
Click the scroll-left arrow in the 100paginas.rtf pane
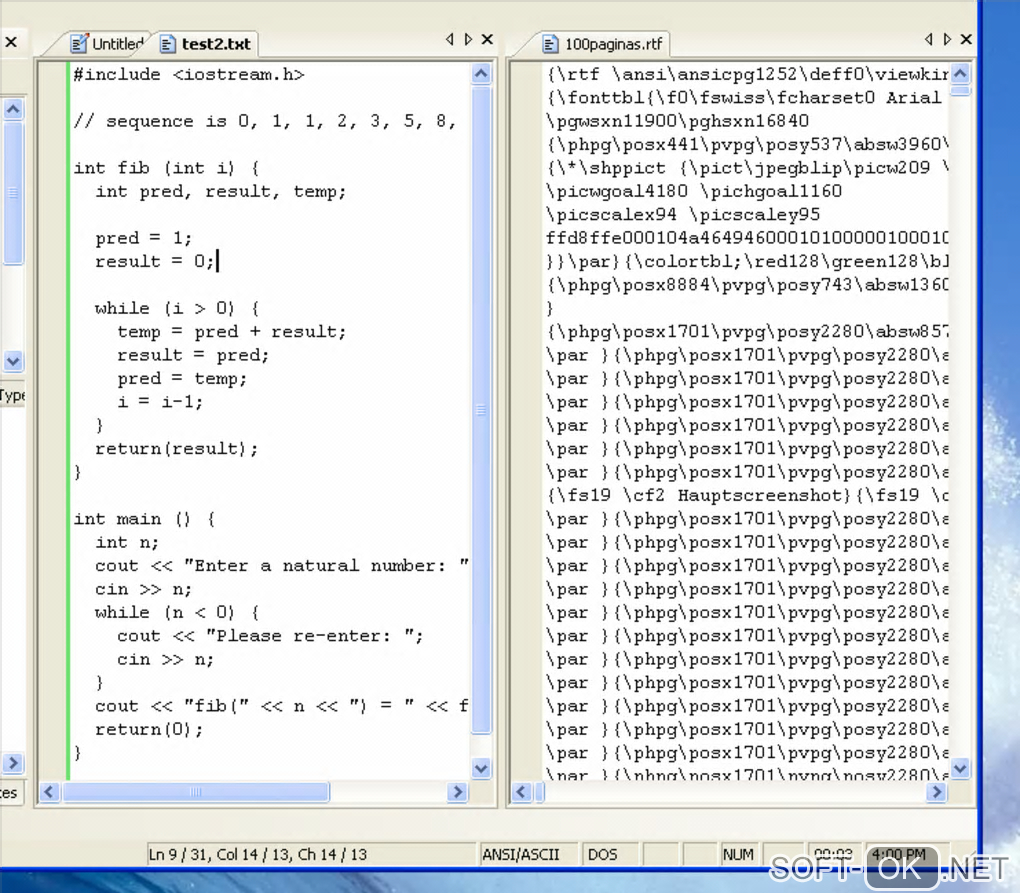[x=522, y=792]
